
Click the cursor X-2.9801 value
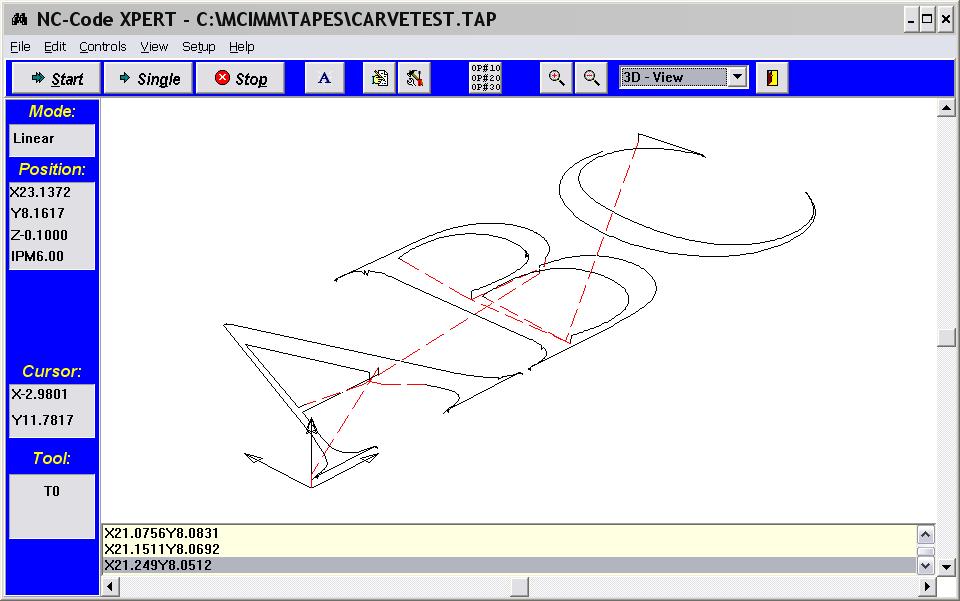tap(39, 394)
